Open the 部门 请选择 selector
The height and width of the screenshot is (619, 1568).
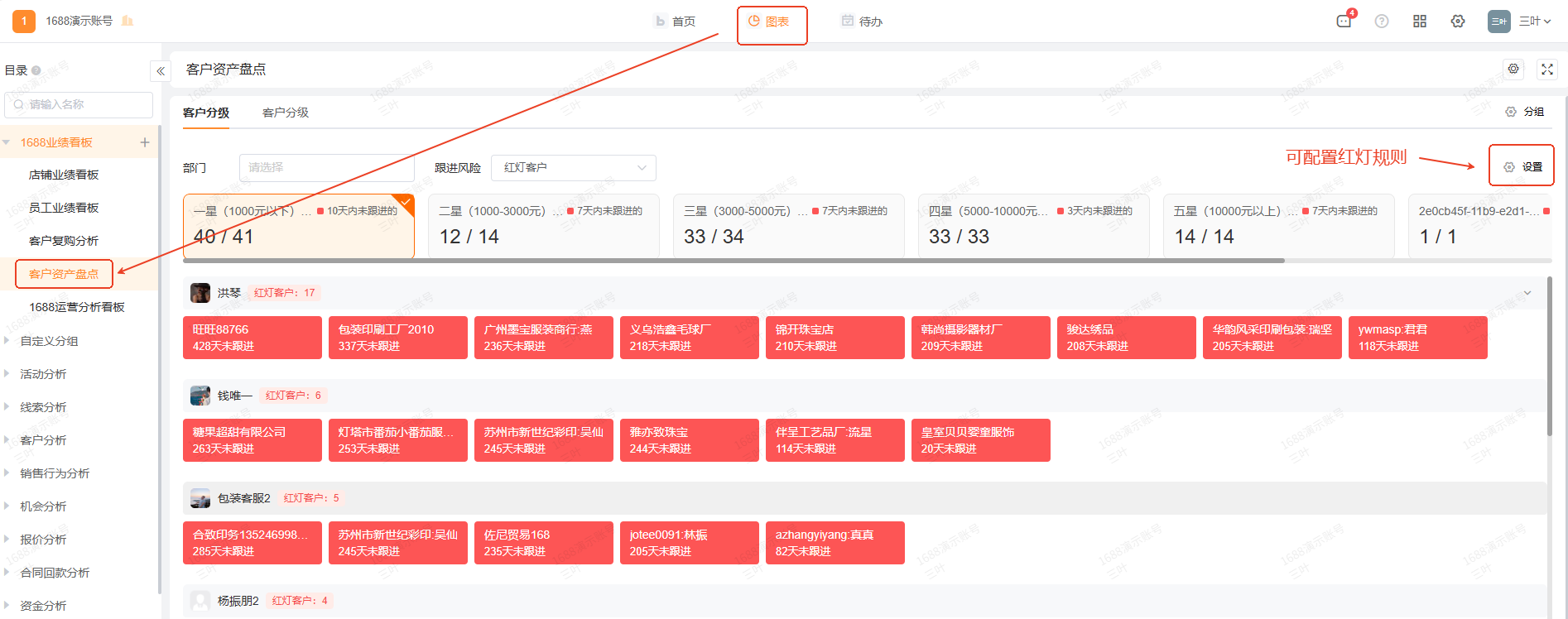326,167
